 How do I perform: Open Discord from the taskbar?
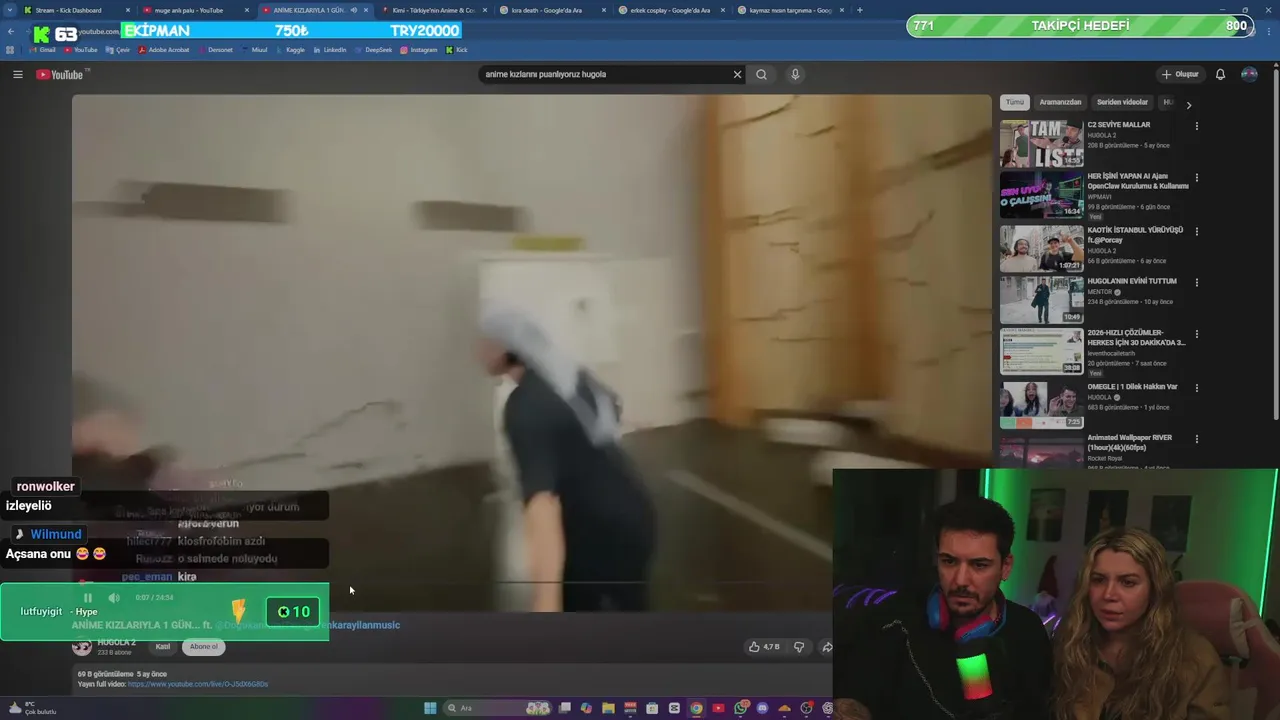[x=762, y=708]
